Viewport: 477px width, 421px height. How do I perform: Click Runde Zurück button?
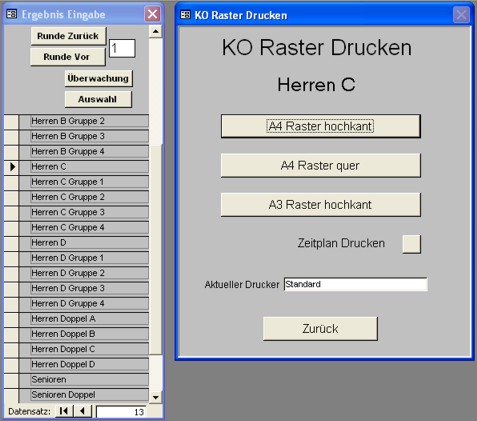pos(68,36)
